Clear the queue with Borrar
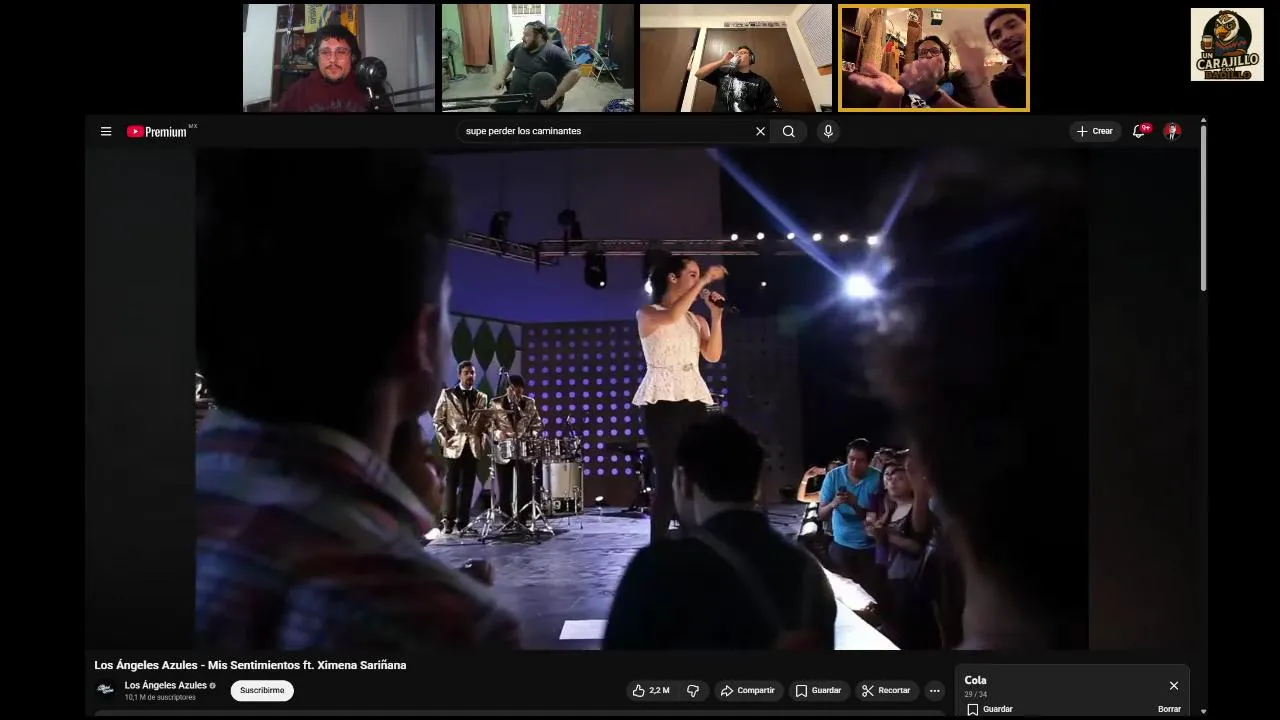Image resolution: width=1280 pixels, height=720 pixels. coord(1169,709)
